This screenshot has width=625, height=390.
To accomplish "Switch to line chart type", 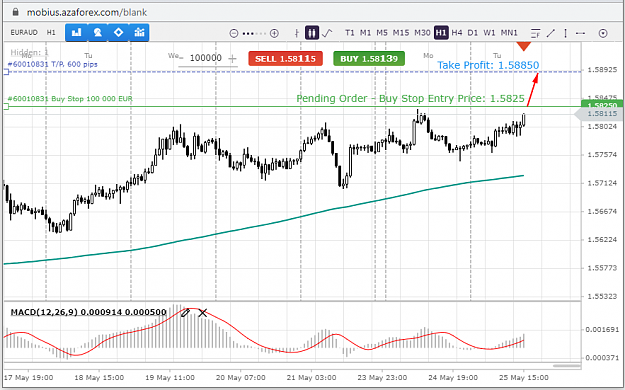I will 327,33.
